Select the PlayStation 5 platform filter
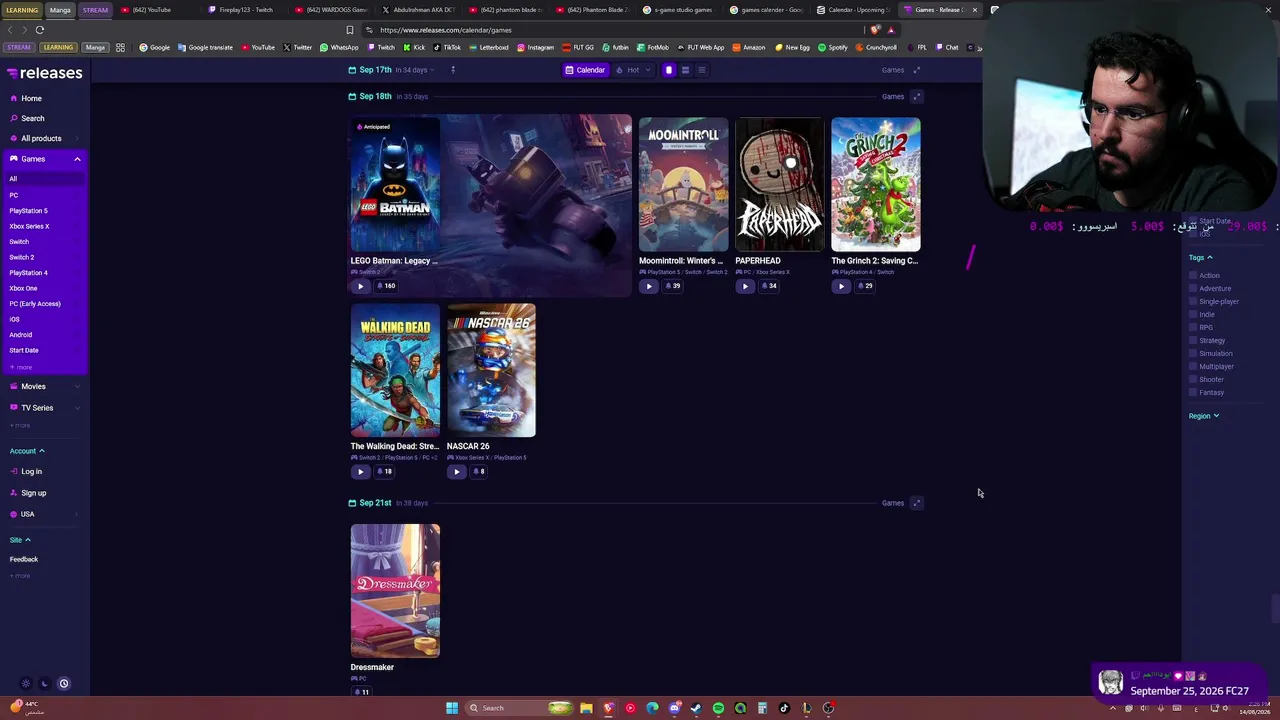Image resolution: width=1280 pixels, height=720 pixels. [28, 211]
